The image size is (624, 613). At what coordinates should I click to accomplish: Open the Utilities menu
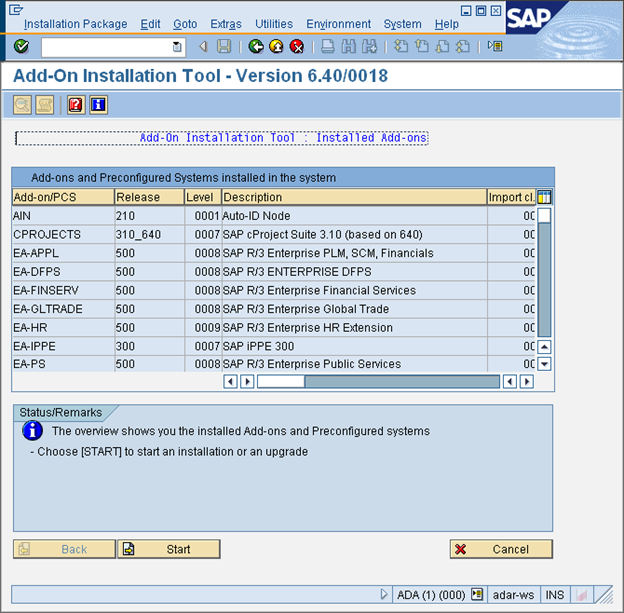coord(274,24)
